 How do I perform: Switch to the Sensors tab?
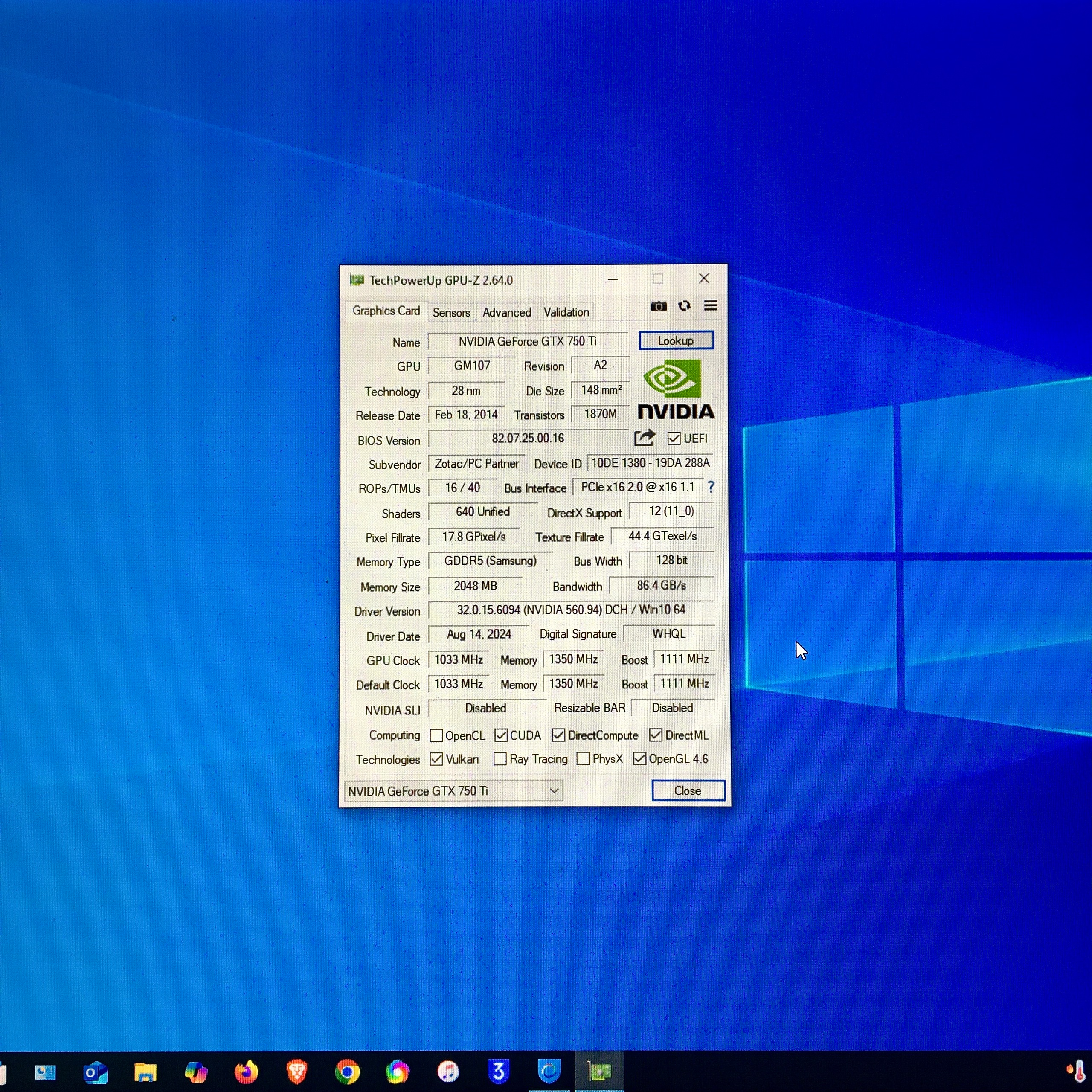coord(451,313)
